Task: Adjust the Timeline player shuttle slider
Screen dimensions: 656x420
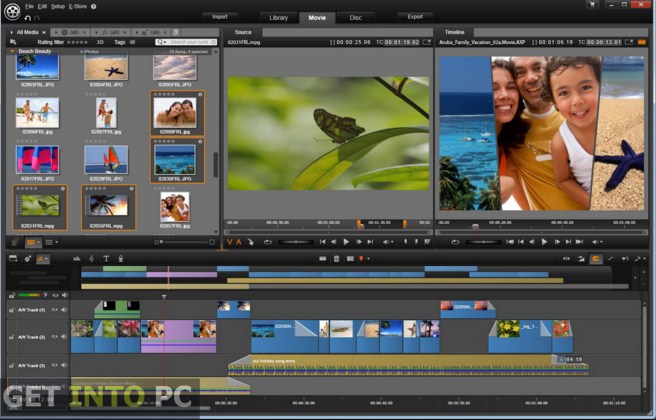Action: pyautogui.click(x=483, y=242)
